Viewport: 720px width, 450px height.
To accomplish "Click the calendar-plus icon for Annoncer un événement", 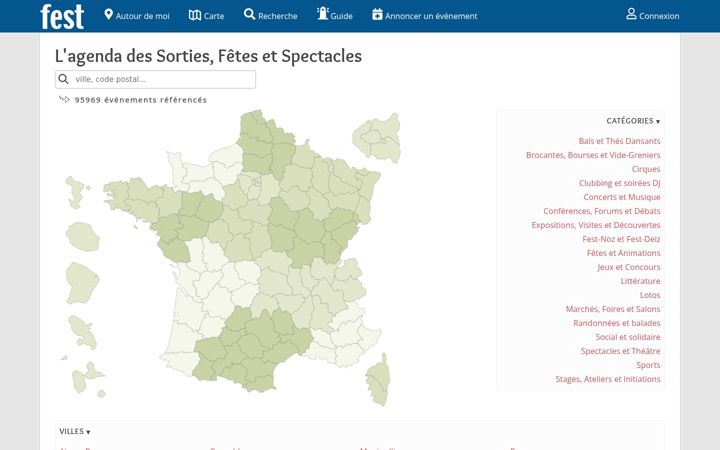I will [377, 14].
